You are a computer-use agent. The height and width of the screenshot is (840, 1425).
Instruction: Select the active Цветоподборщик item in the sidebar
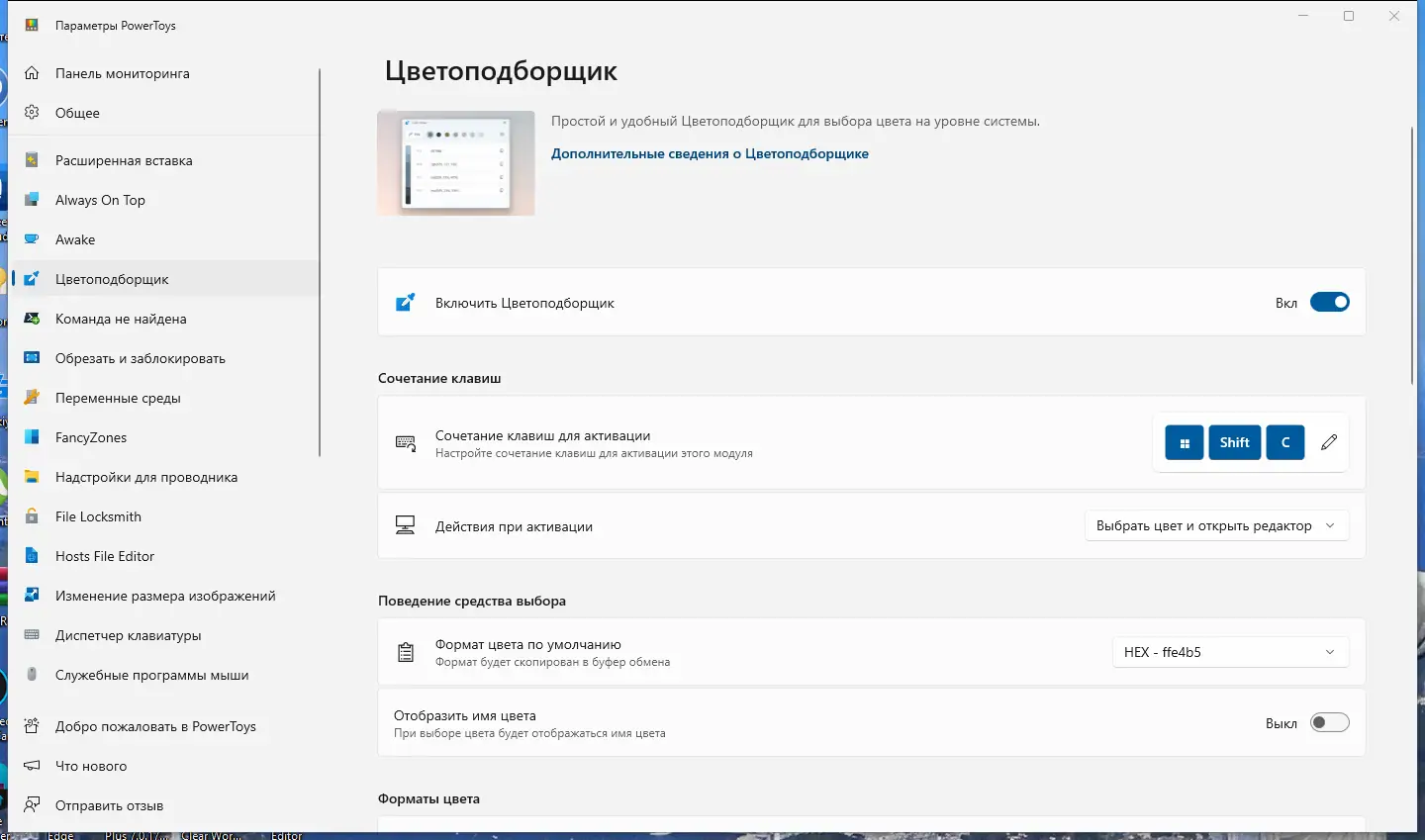(164, 279)
